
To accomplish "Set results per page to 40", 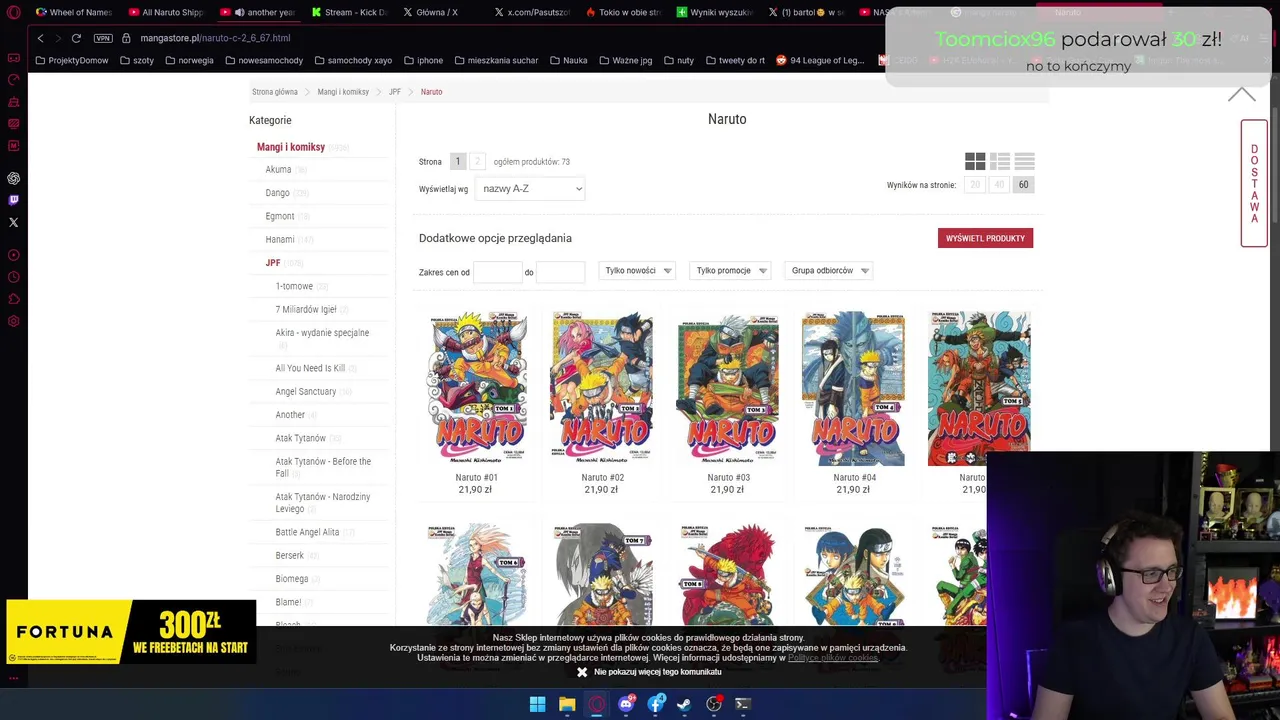I will (x=998, y=185).
